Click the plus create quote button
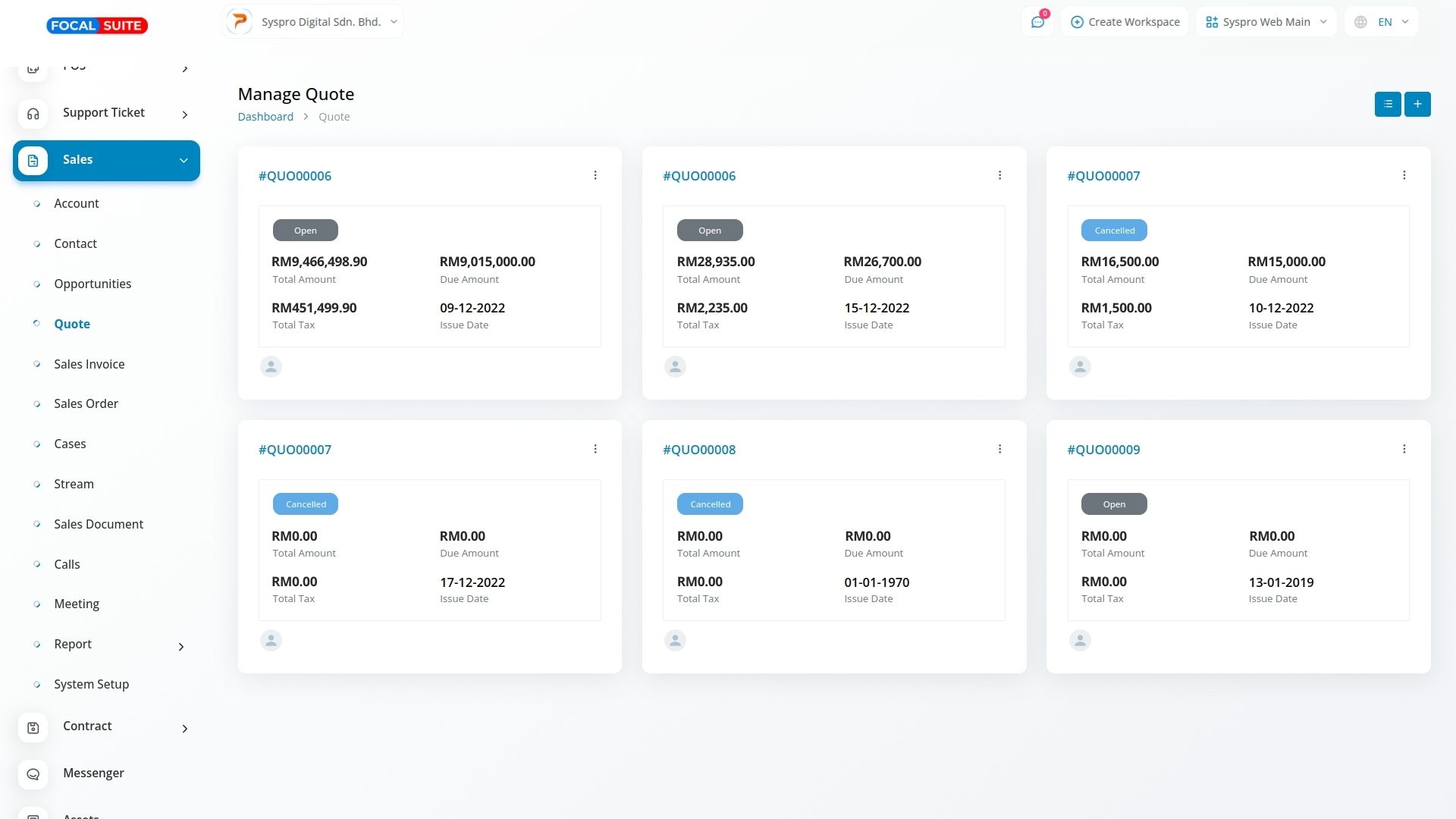The image size is (1456, 819). point(1417,104)
